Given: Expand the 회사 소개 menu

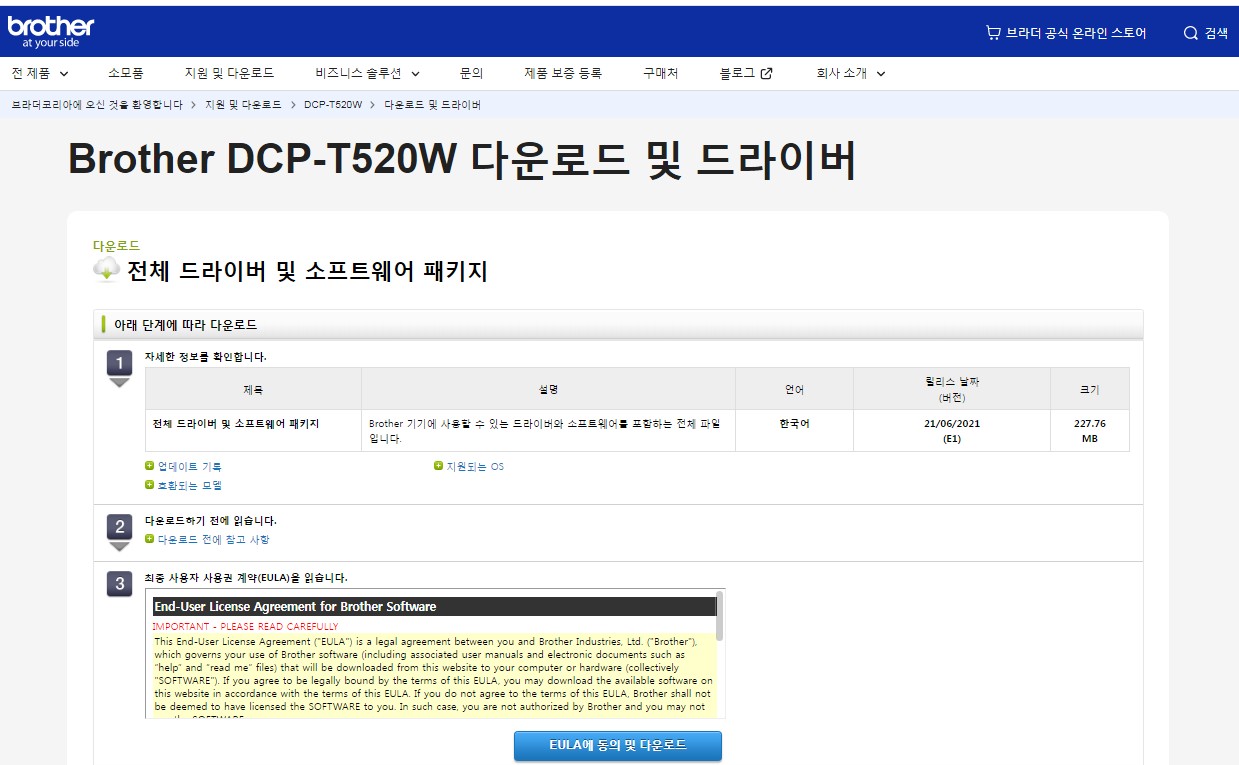Looking at the screenshot, I should (851, 73).
